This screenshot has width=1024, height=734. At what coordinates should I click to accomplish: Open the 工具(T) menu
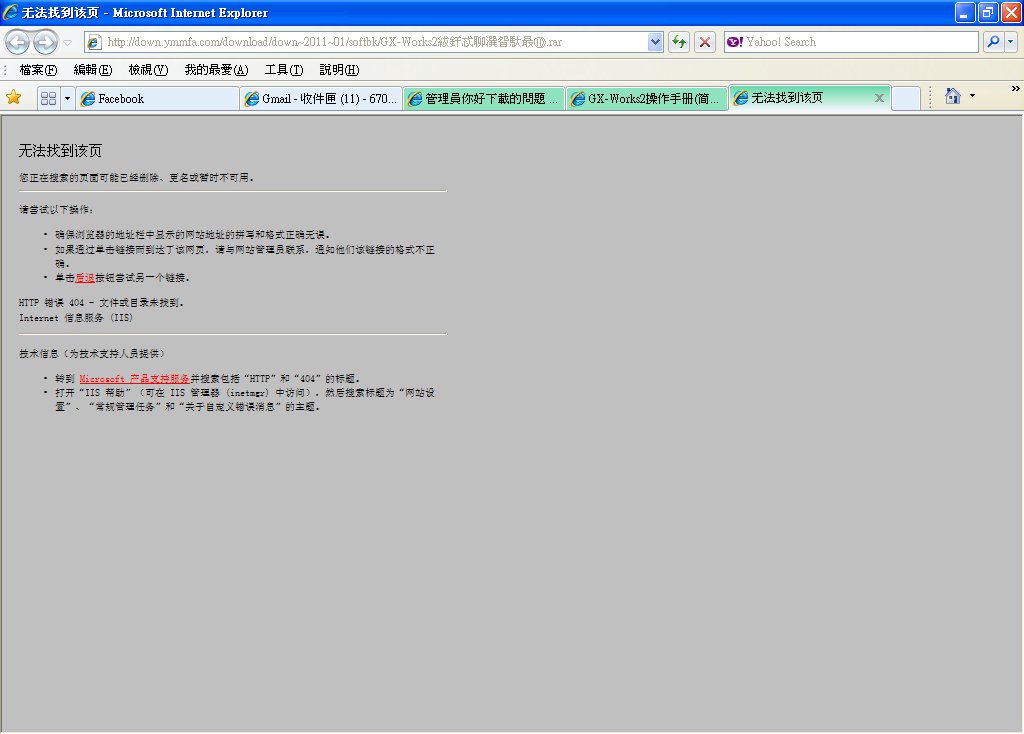tap(283, 70)
